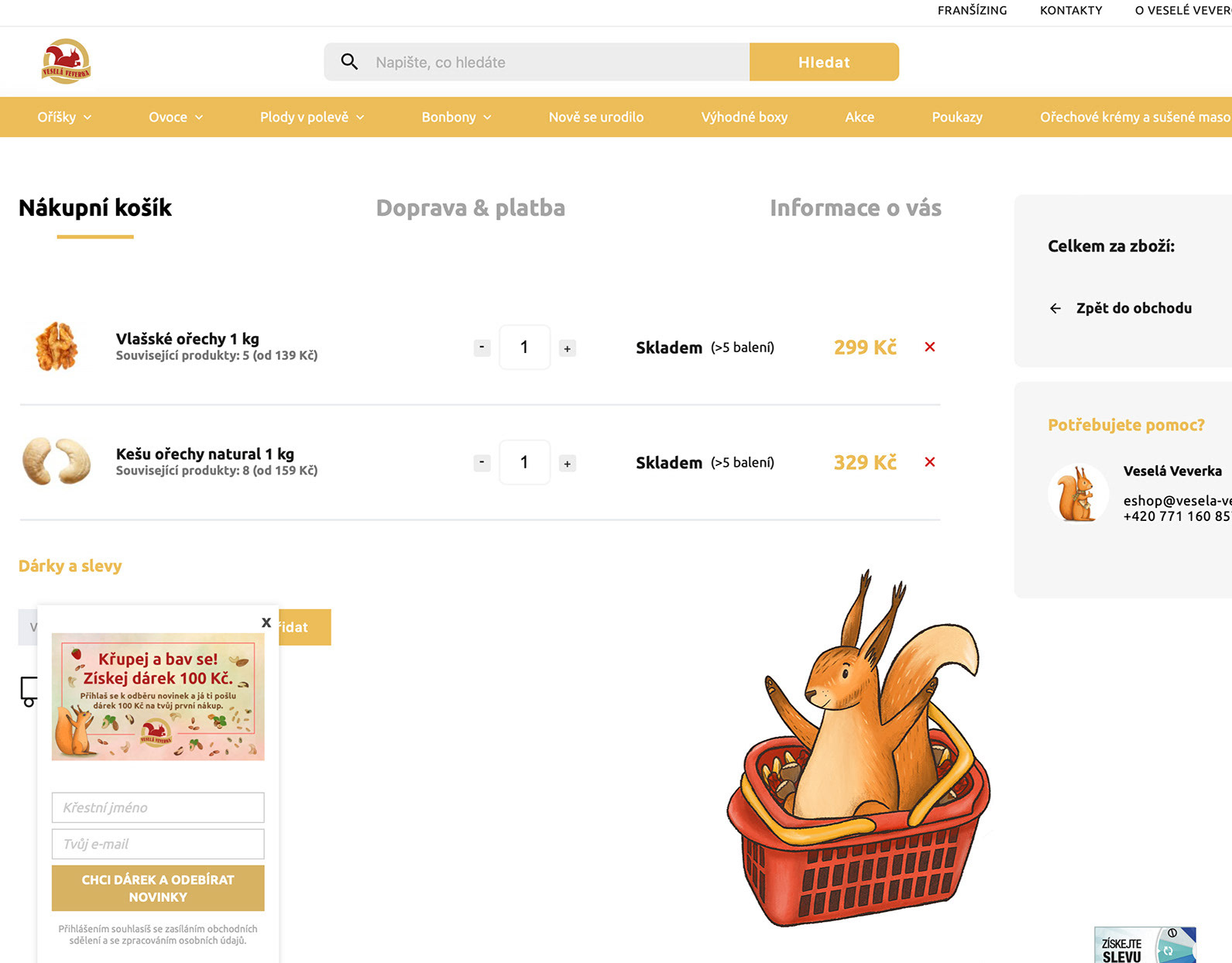Open the Vlašské ořechy product thumbnail
The image size is (1232, 963).
click(57, 347)
